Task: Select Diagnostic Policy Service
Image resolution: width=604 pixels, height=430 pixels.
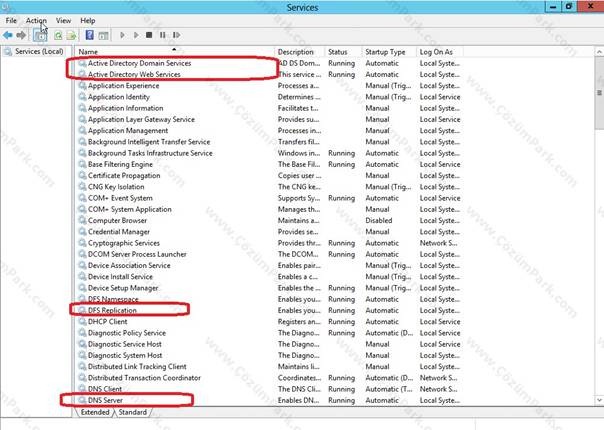Action: click(127, 333)
